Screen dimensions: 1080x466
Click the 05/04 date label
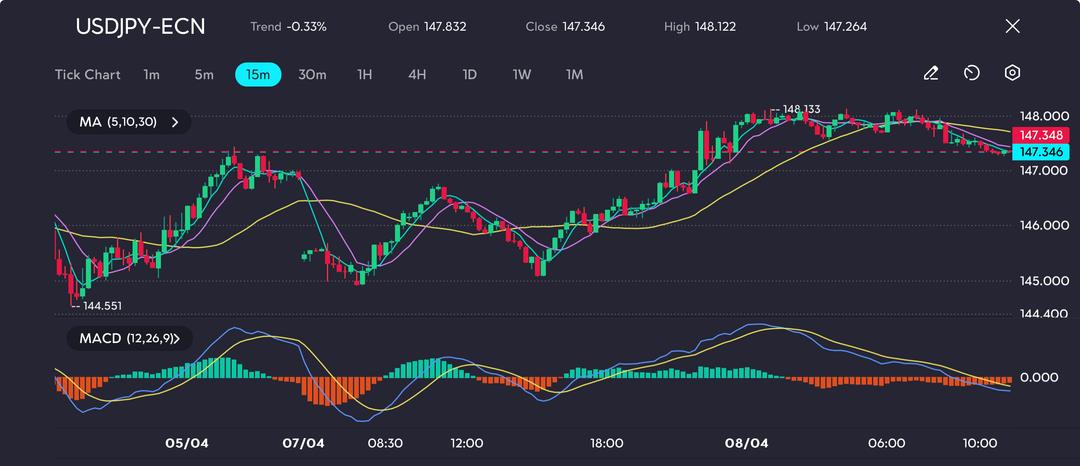pos(187,443)
